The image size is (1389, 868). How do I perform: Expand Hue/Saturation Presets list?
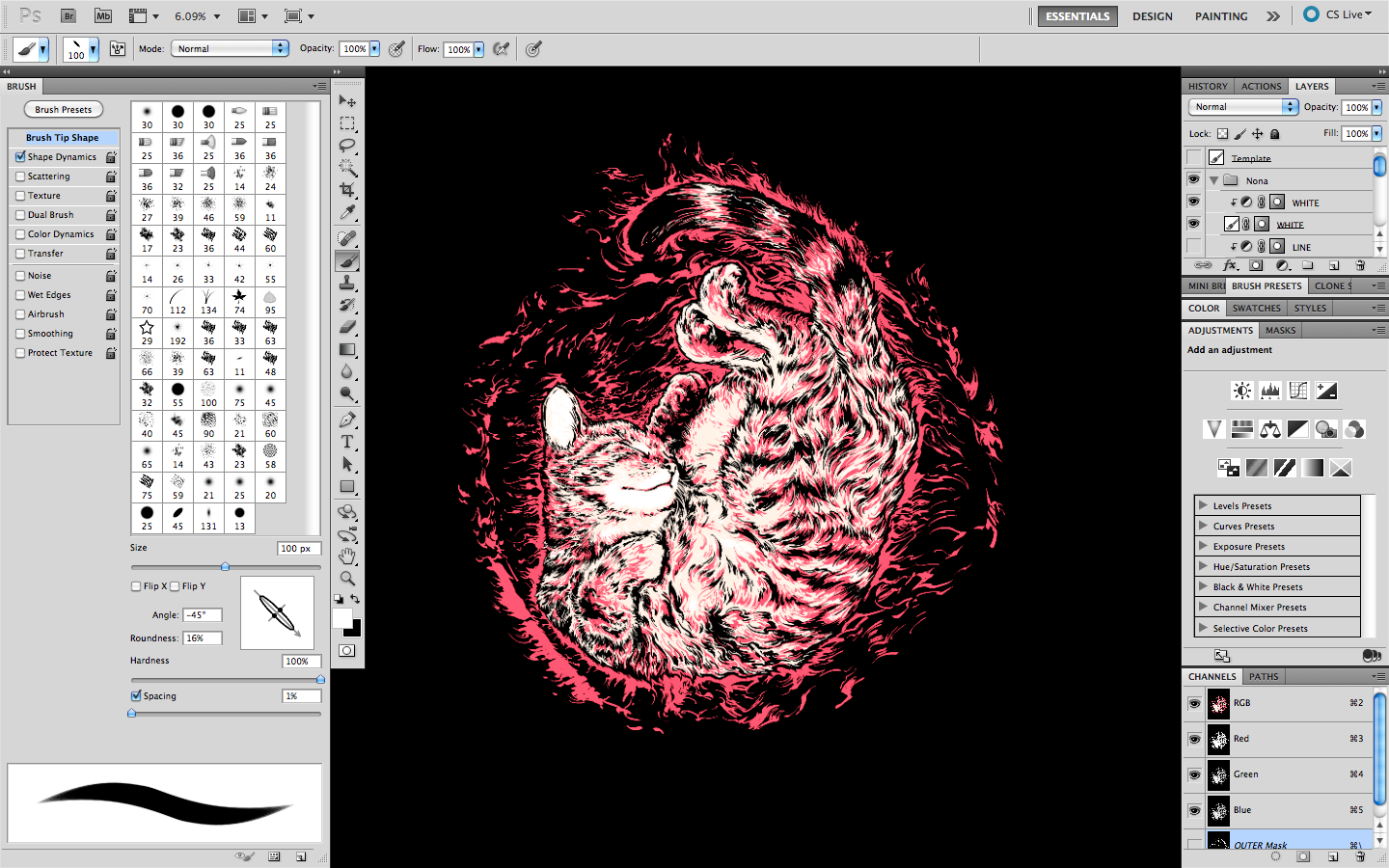pos(1203,566)
